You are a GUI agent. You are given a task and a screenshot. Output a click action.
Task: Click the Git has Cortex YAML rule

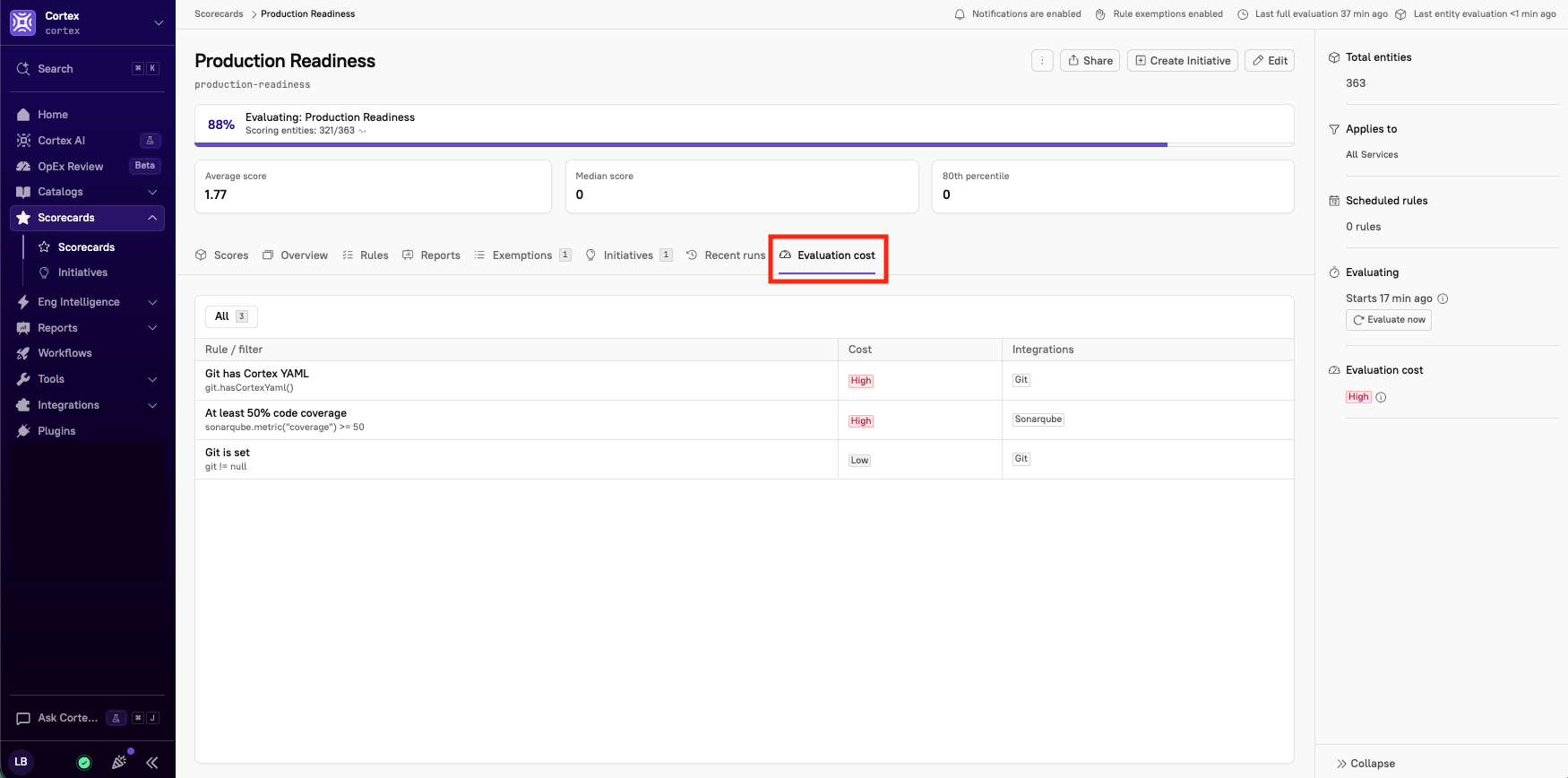[257, 374]
